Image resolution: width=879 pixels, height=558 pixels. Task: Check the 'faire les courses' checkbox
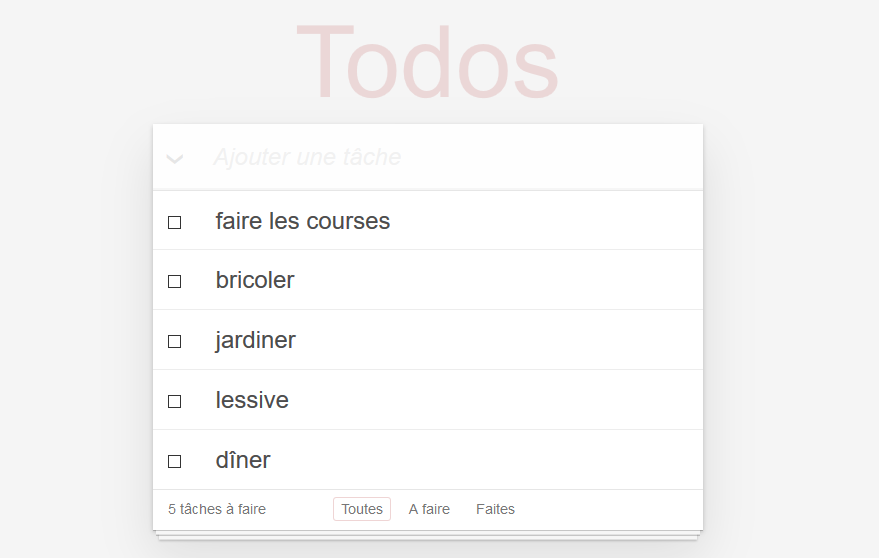174,222
